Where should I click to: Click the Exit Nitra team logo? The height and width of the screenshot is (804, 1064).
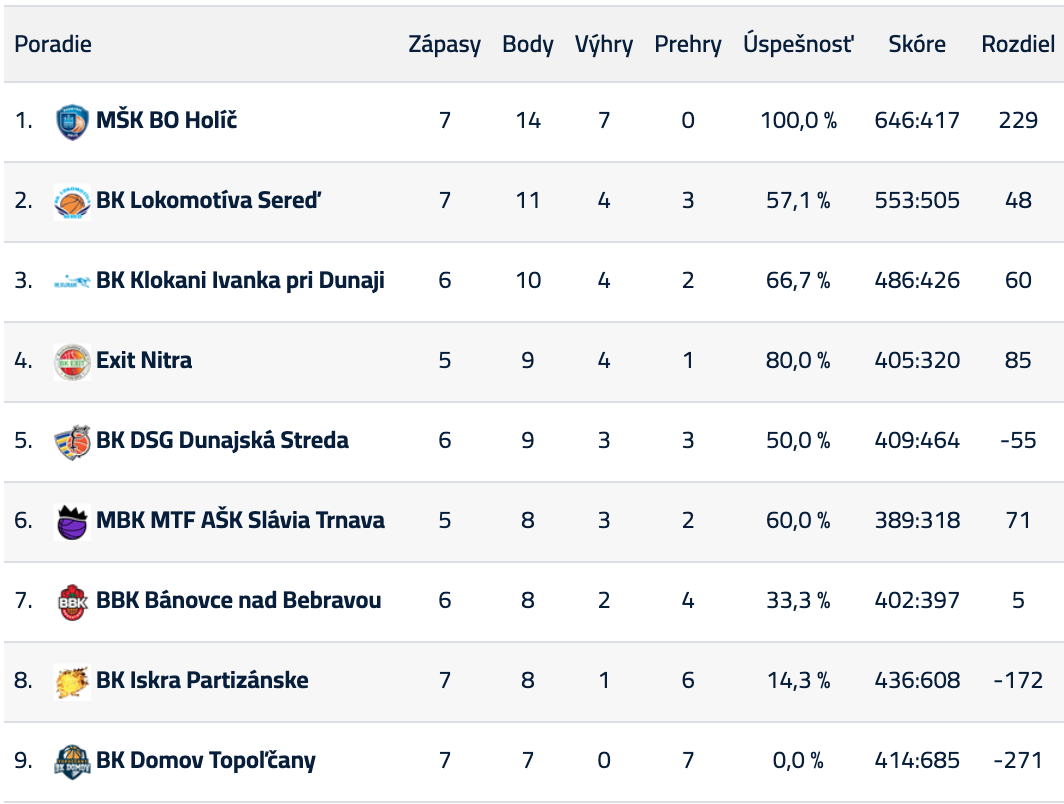click(x=72, y=361)
